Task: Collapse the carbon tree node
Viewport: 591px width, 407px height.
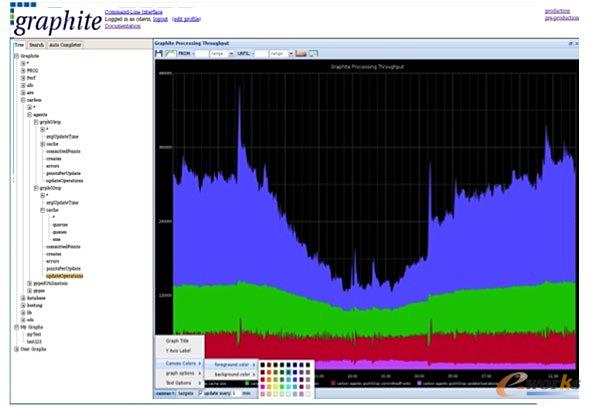Action: coord(23,100)
